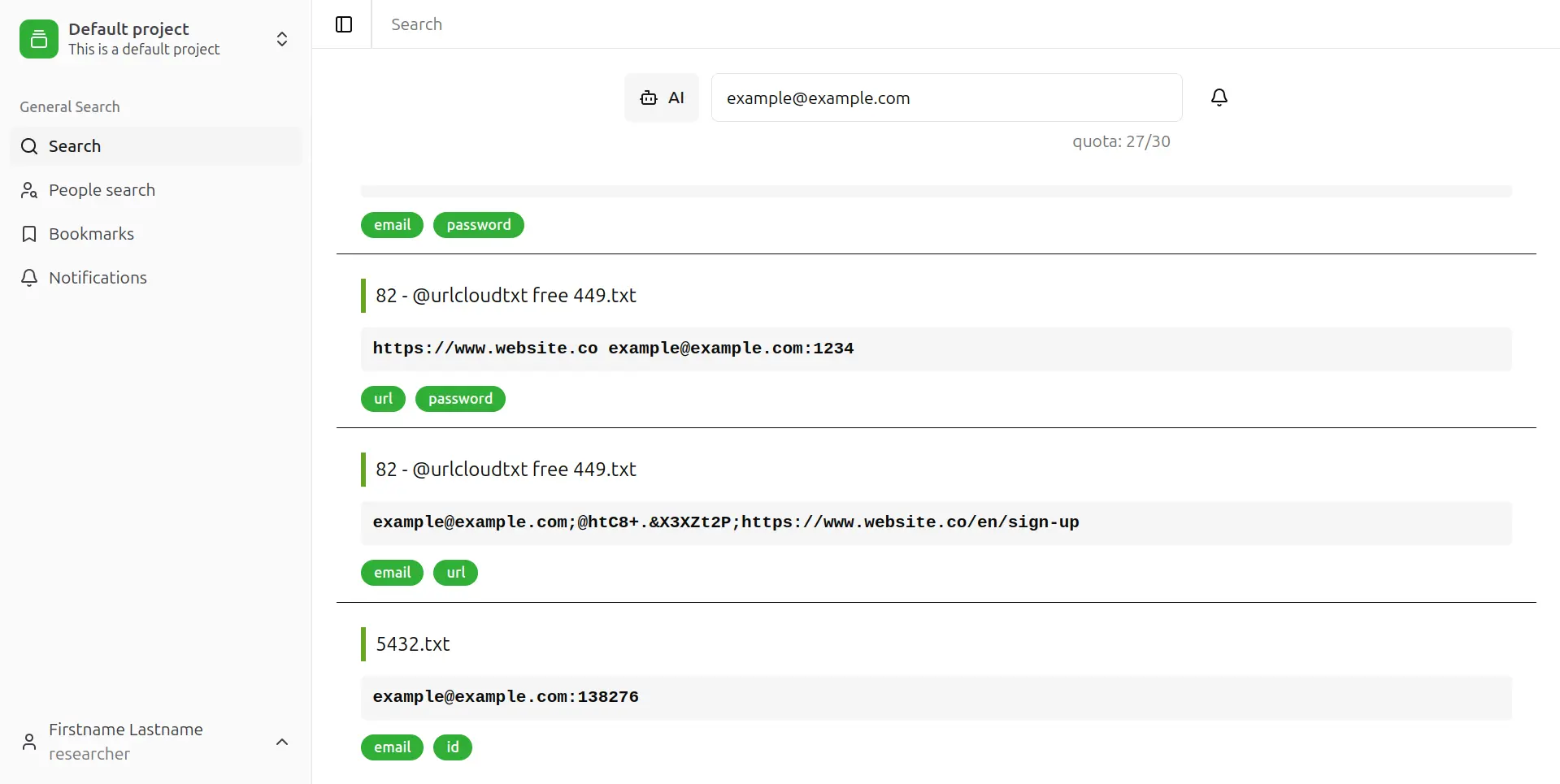
Task: Toggle the sidebar panel icon
Action: 344,24
